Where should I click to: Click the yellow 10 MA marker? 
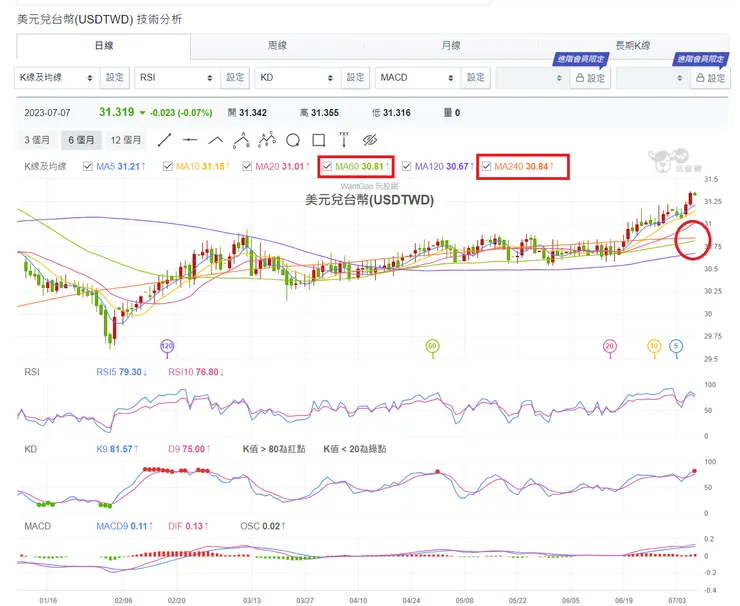coord(654,346)
